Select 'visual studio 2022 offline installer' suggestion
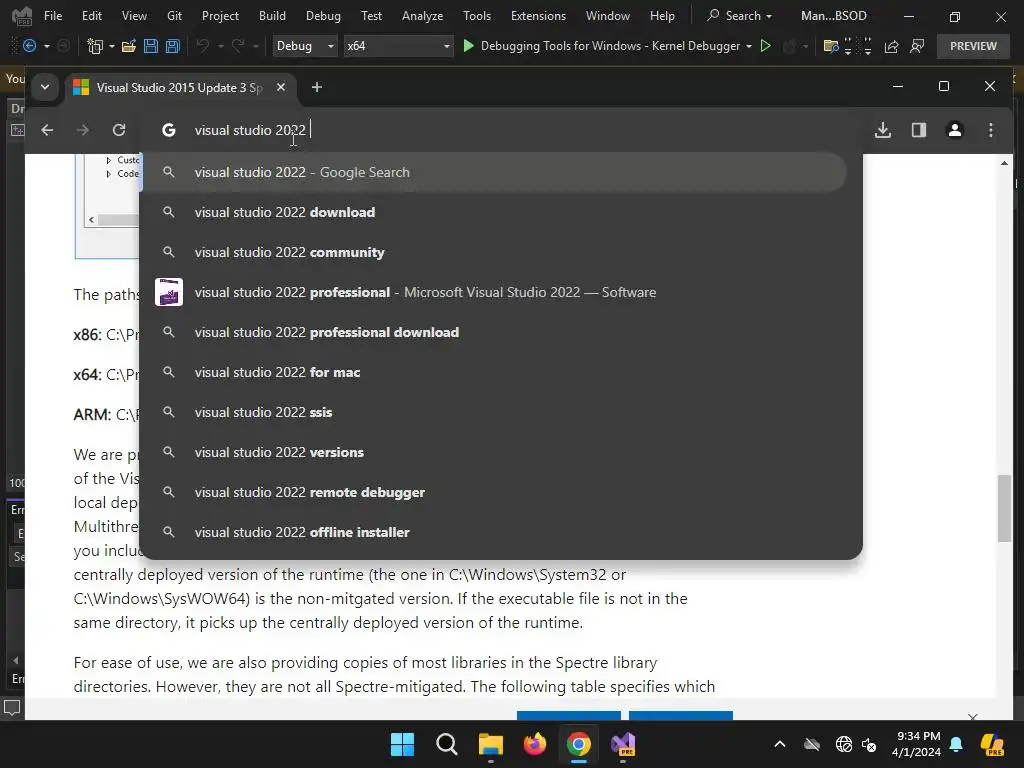The image size is (1024, 768). tap(494, 532)
